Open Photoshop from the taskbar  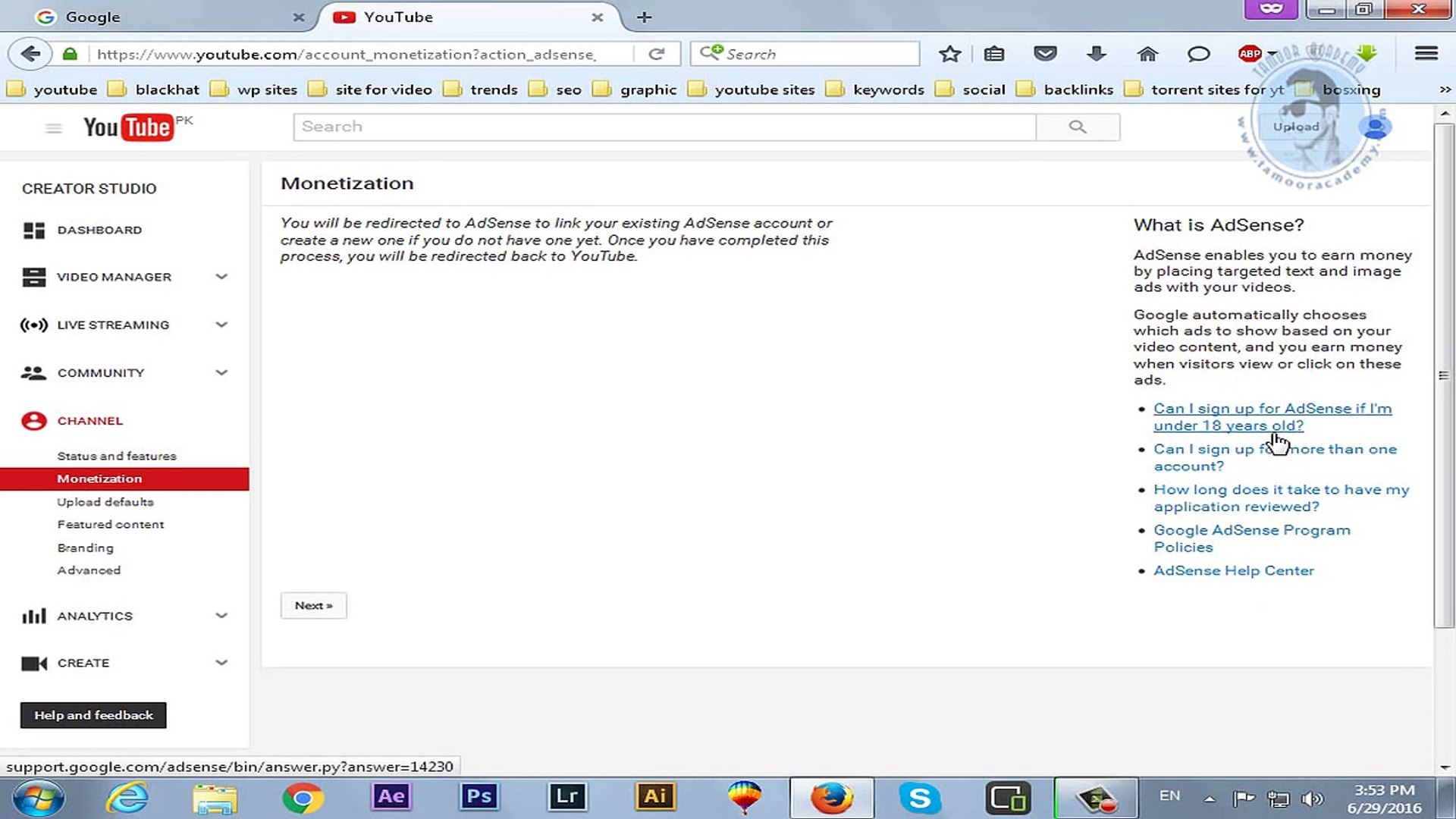coord(479,797)
